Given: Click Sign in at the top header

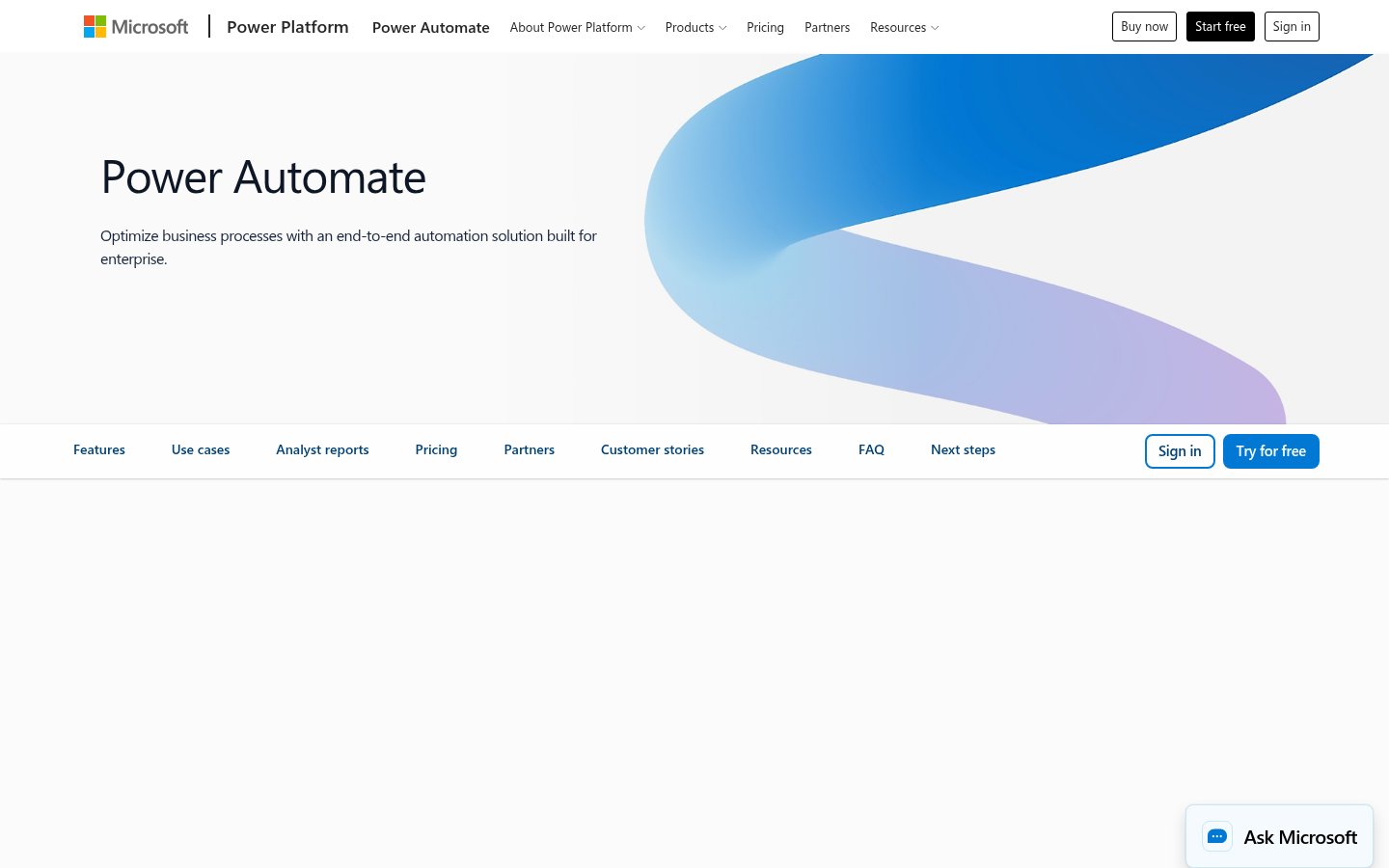Looking at the screenshot, I should coord(1292,27).
